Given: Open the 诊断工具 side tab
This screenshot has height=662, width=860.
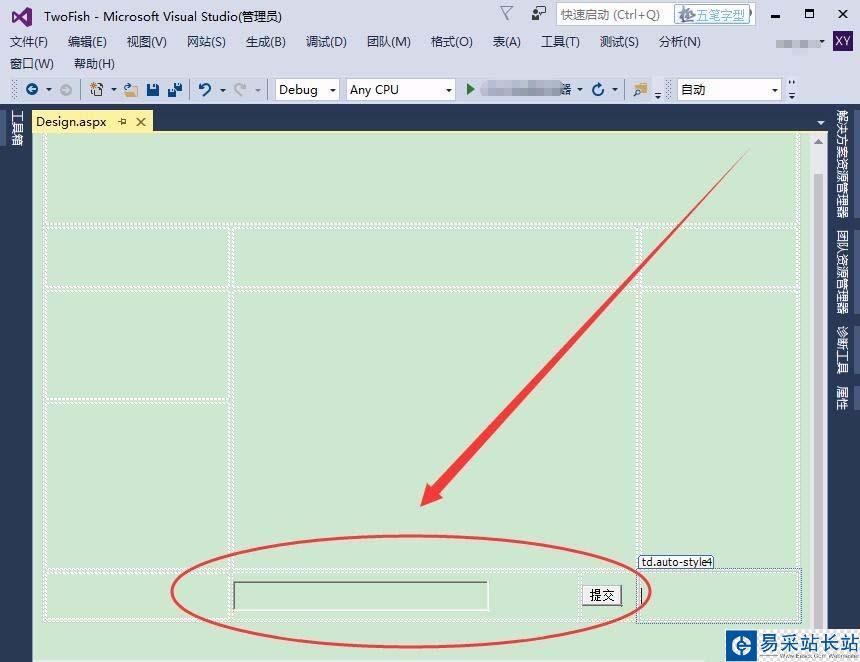Looking at the screenshot, I should click(842, 349).
